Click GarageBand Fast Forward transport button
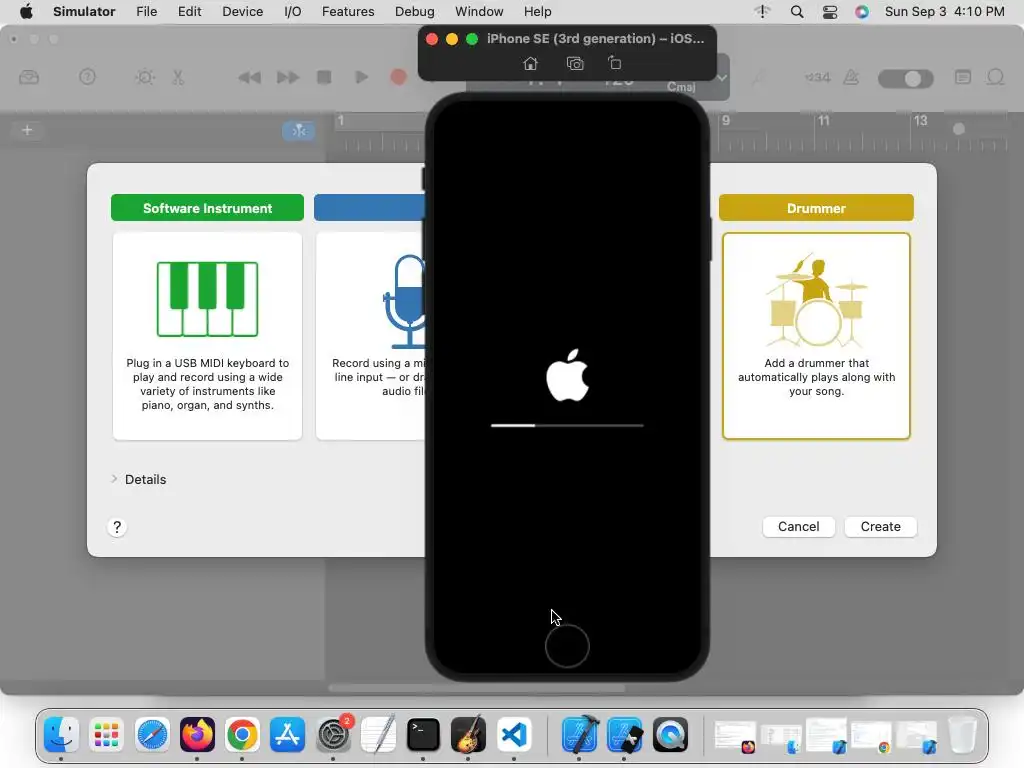This screenshot has height=768, width=1024. coord(287,78)
